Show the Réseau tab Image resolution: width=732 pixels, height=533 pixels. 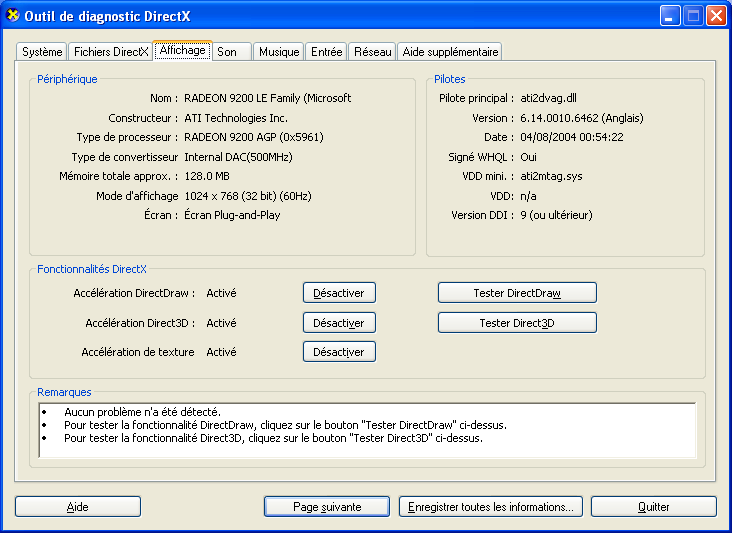pos(372,52)
